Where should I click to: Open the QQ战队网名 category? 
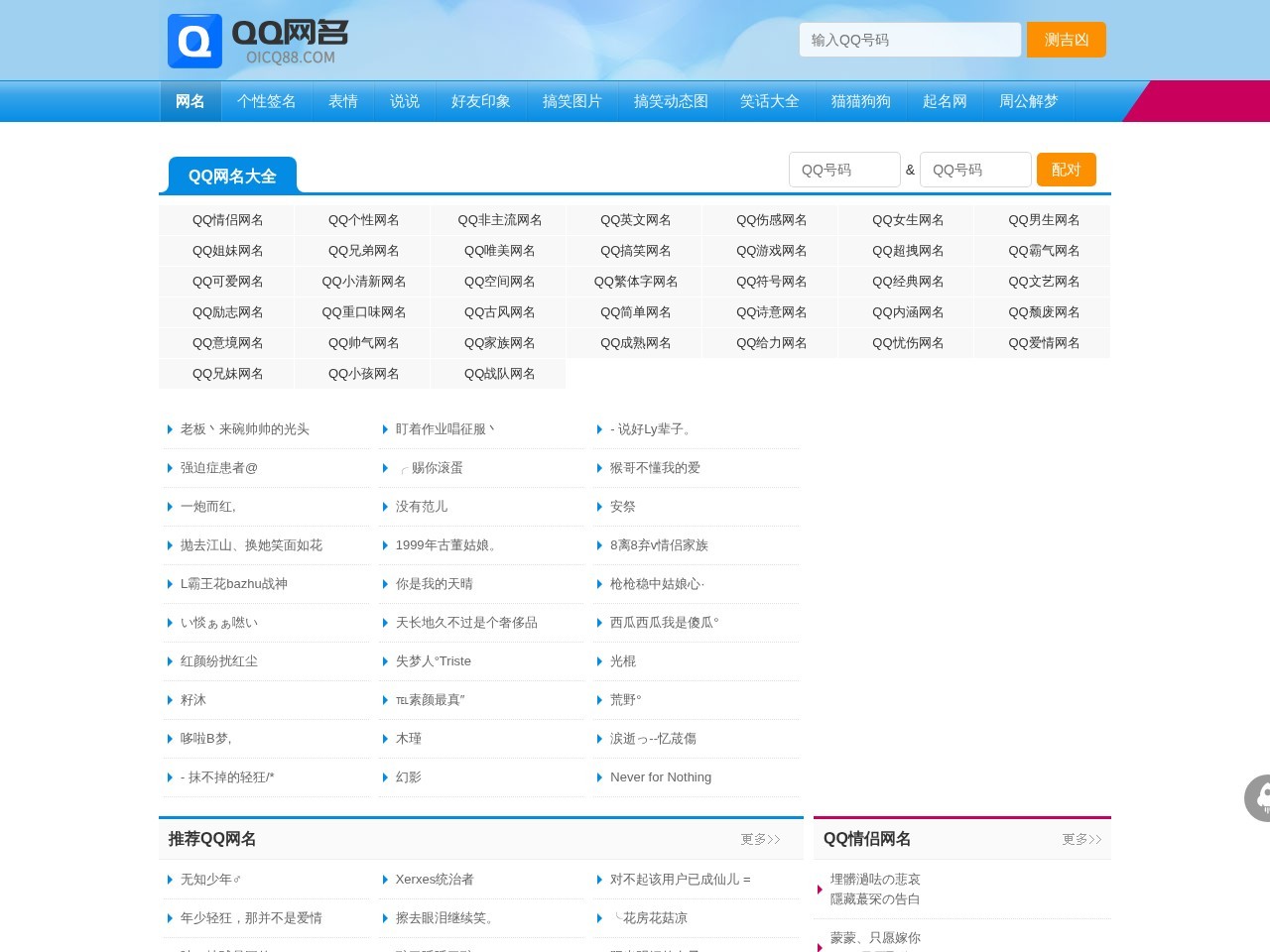click(x=500, y=374)
